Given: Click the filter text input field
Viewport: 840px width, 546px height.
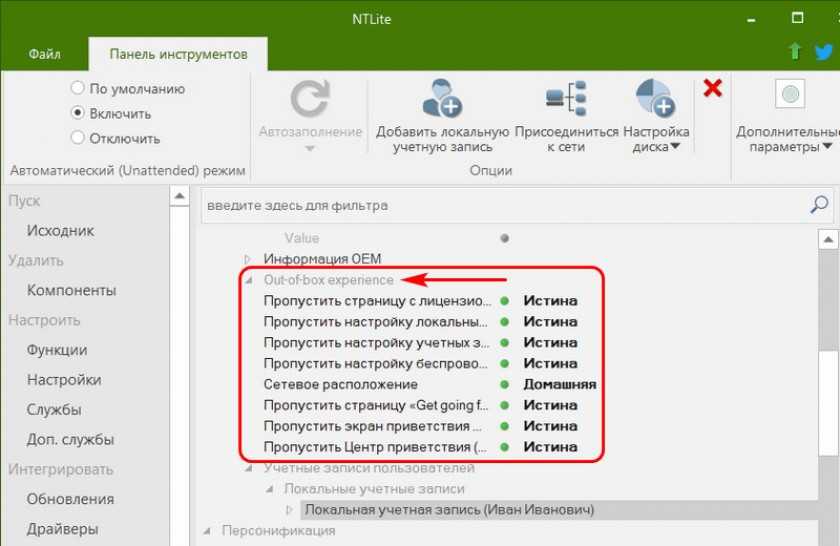Looking at the screenshot, I should [x=500, y=205].
